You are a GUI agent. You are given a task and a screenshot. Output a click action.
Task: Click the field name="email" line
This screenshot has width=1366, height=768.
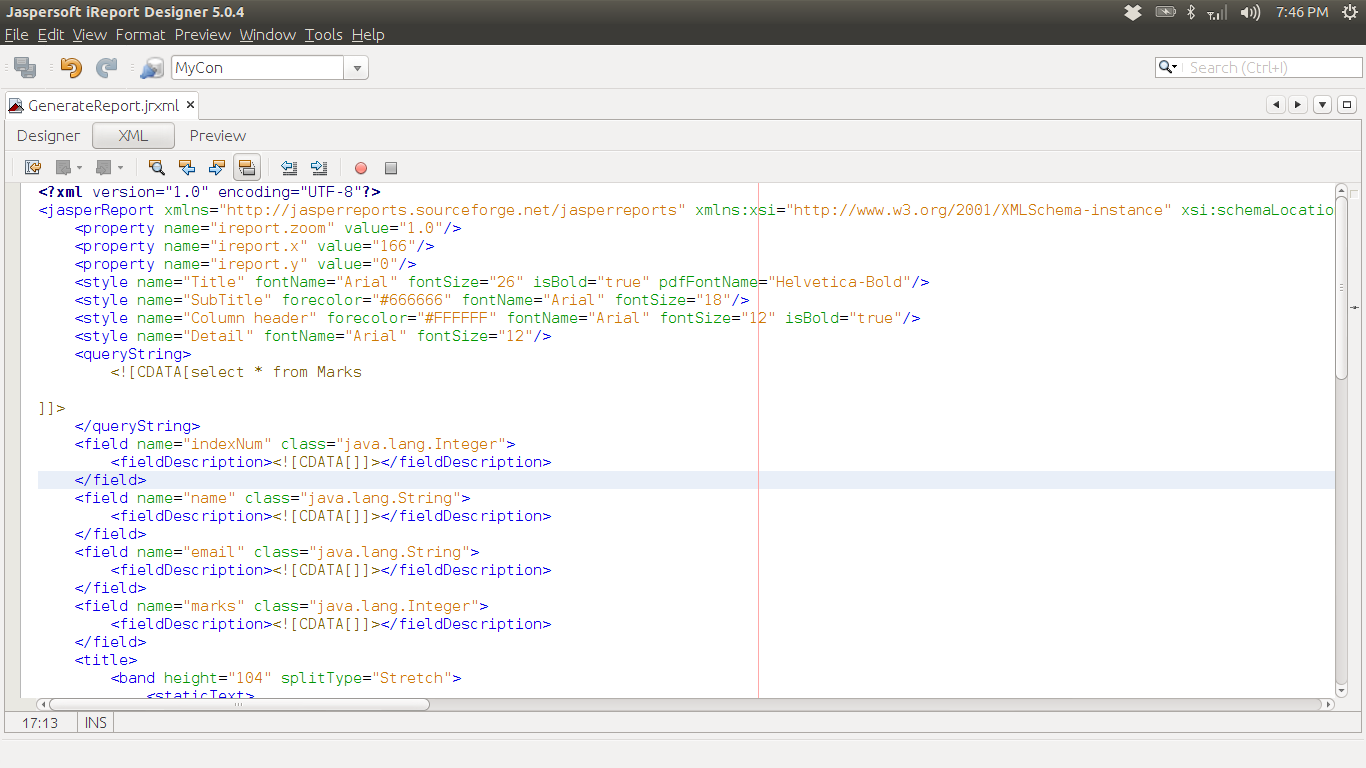[x=277, y=552]
